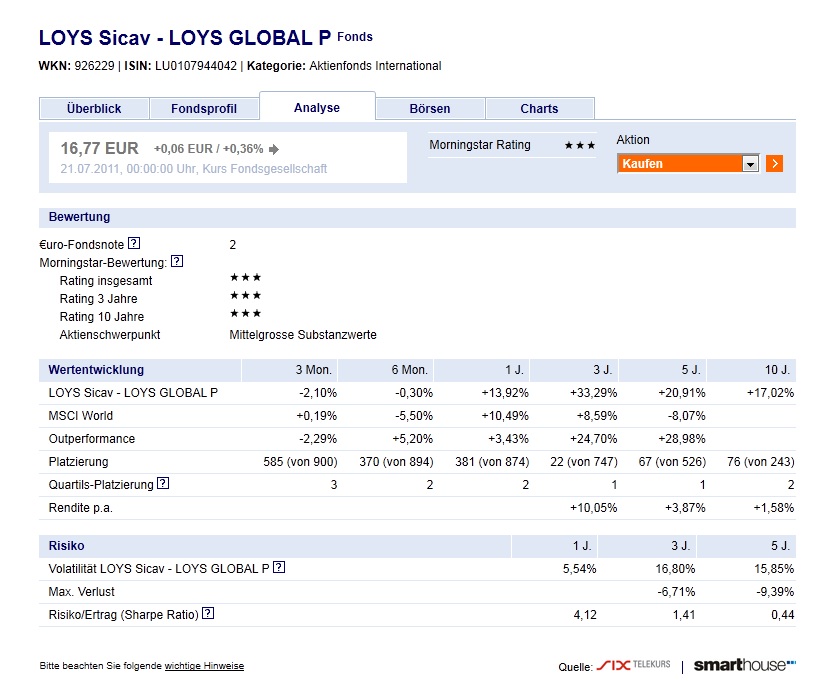
Task: Open the wichtige Hinweise link
Action: coord(204,666)
